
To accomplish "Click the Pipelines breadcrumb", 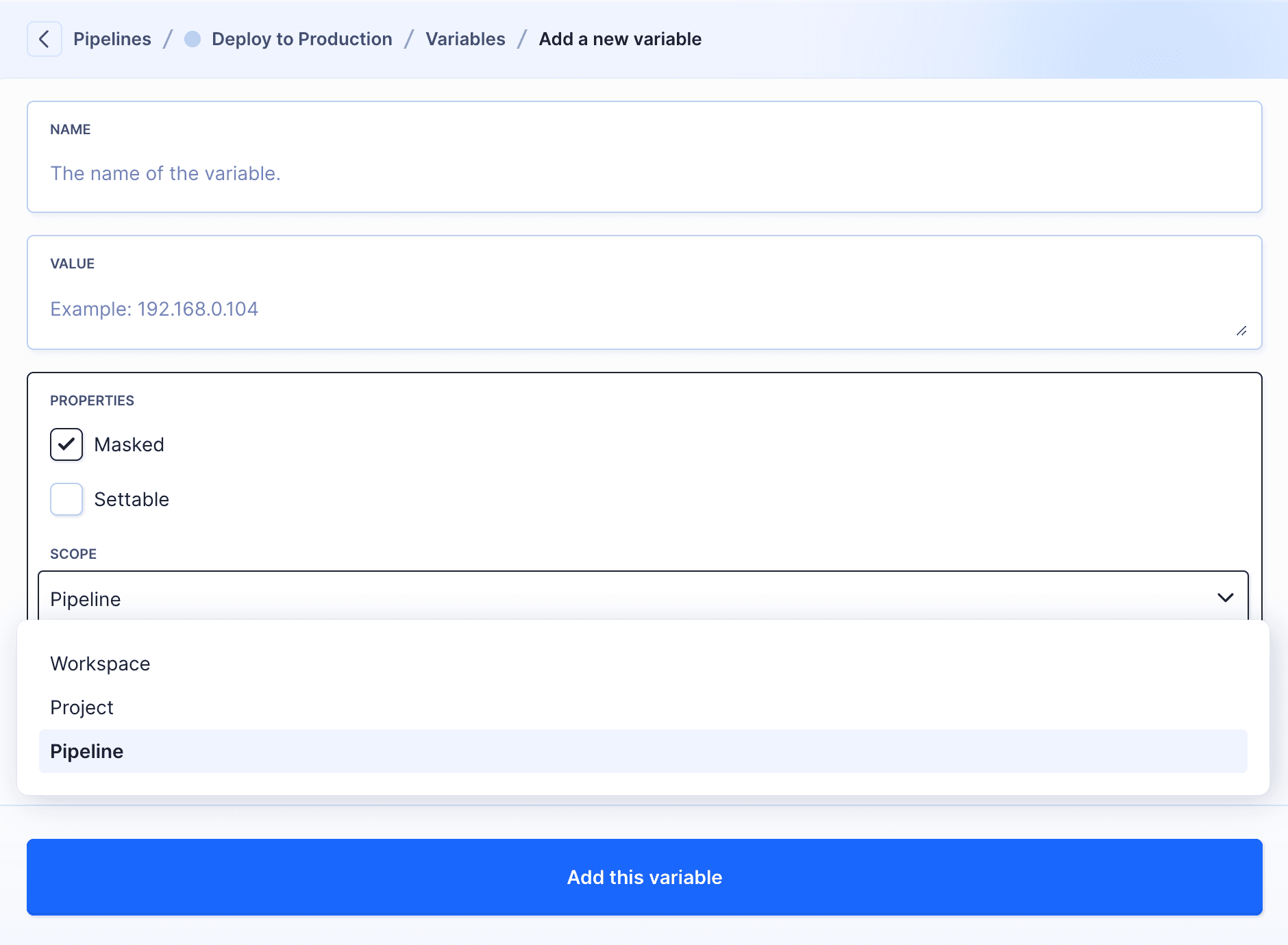I will [112, 39].
